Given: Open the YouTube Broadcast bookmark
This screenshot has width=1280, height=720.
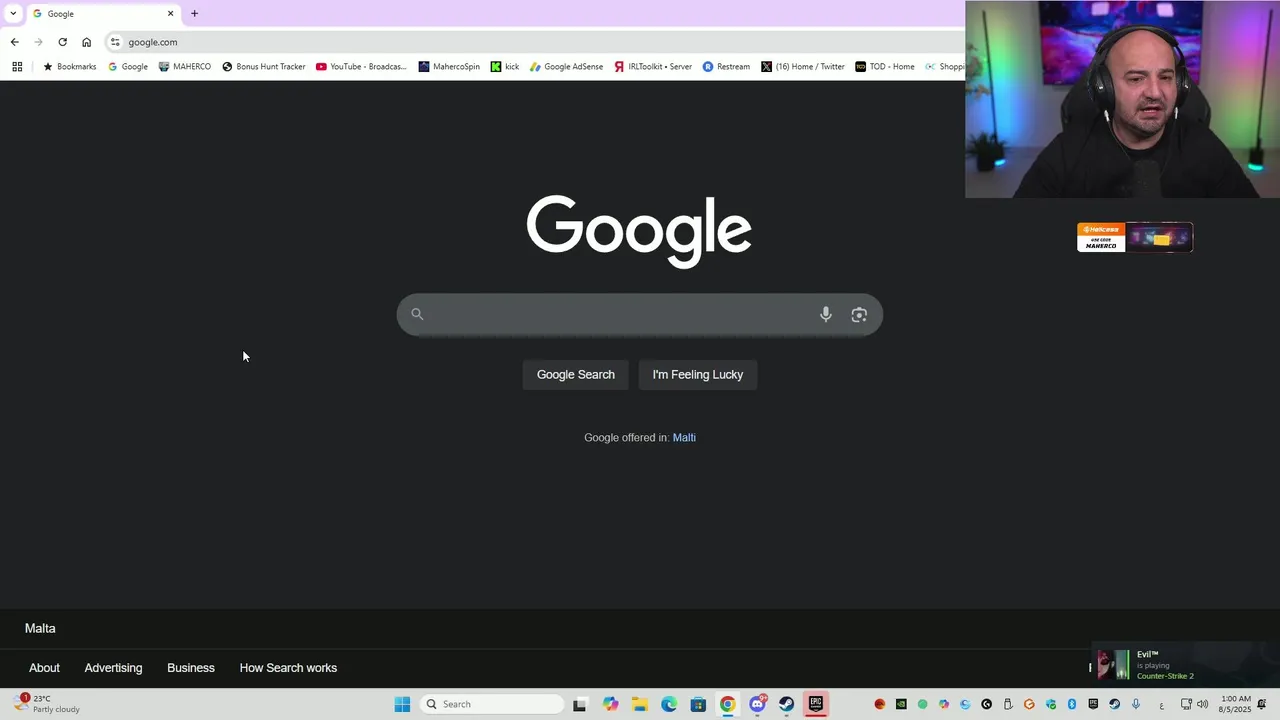Looking at the screenshot, I should tap(361, 67).
